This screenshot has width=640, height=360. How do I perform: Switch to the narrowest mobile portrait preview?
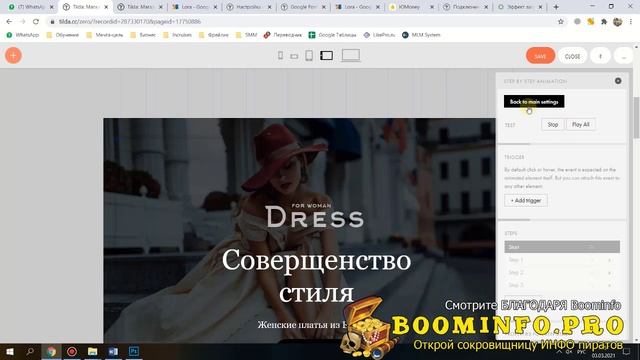(280, 56)
